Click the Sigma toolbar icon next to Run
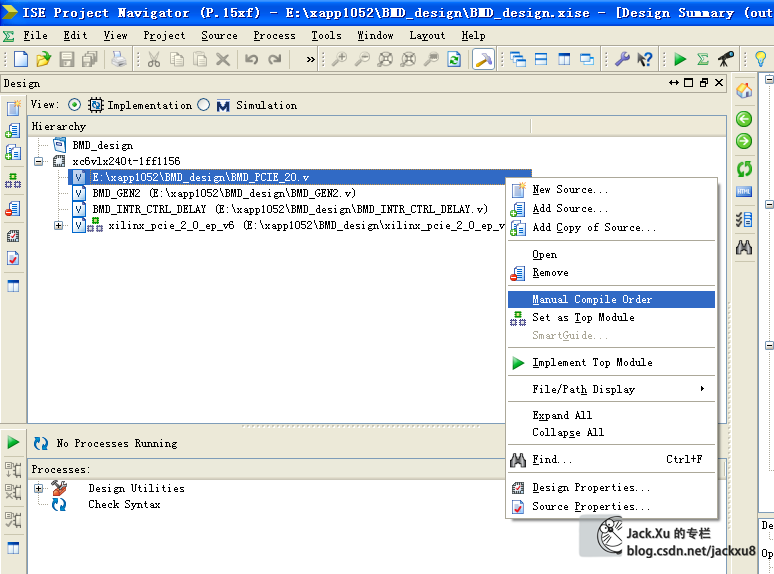774x574 pixels. (703, 59)
